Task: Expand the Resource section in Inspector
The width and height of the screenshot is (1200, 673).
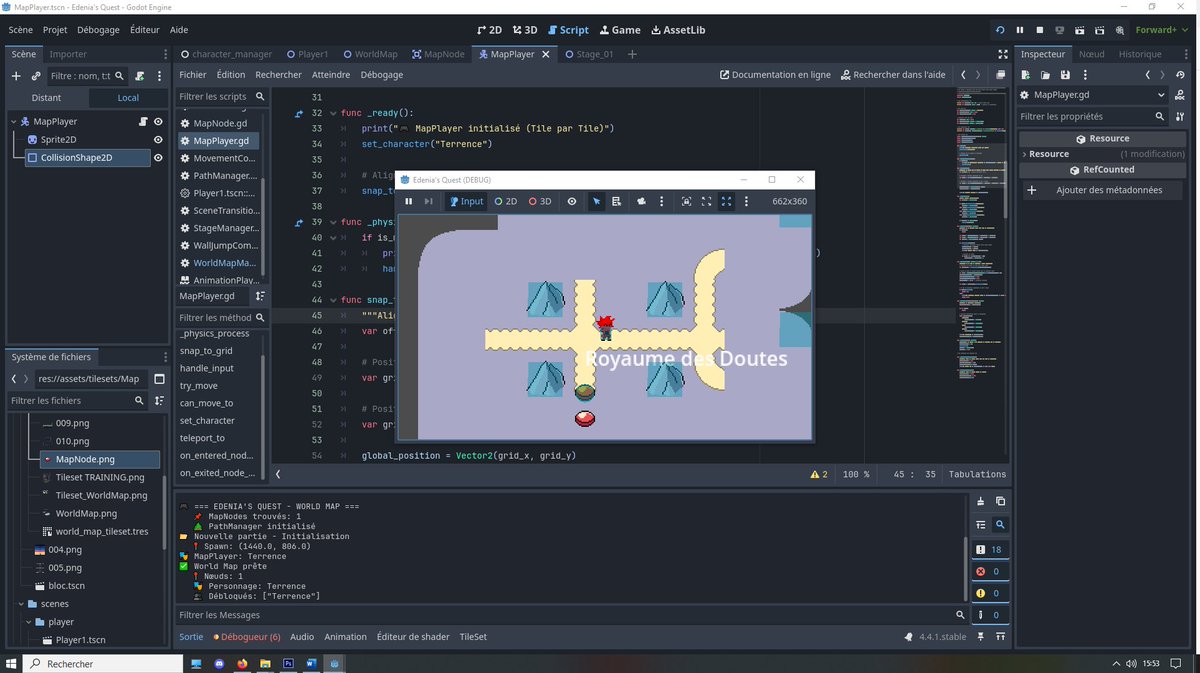Action: [1049, 154]
